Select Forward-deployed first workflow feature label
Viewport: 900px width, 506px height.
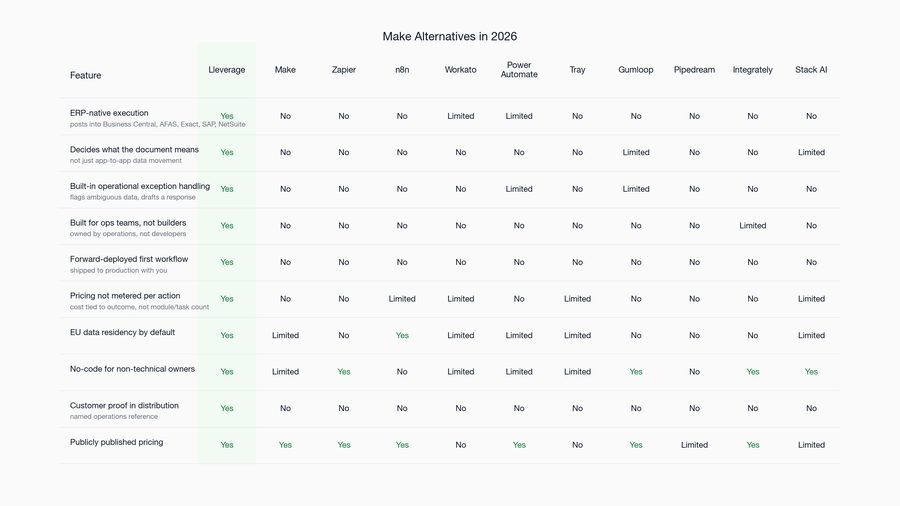point(129,259)
